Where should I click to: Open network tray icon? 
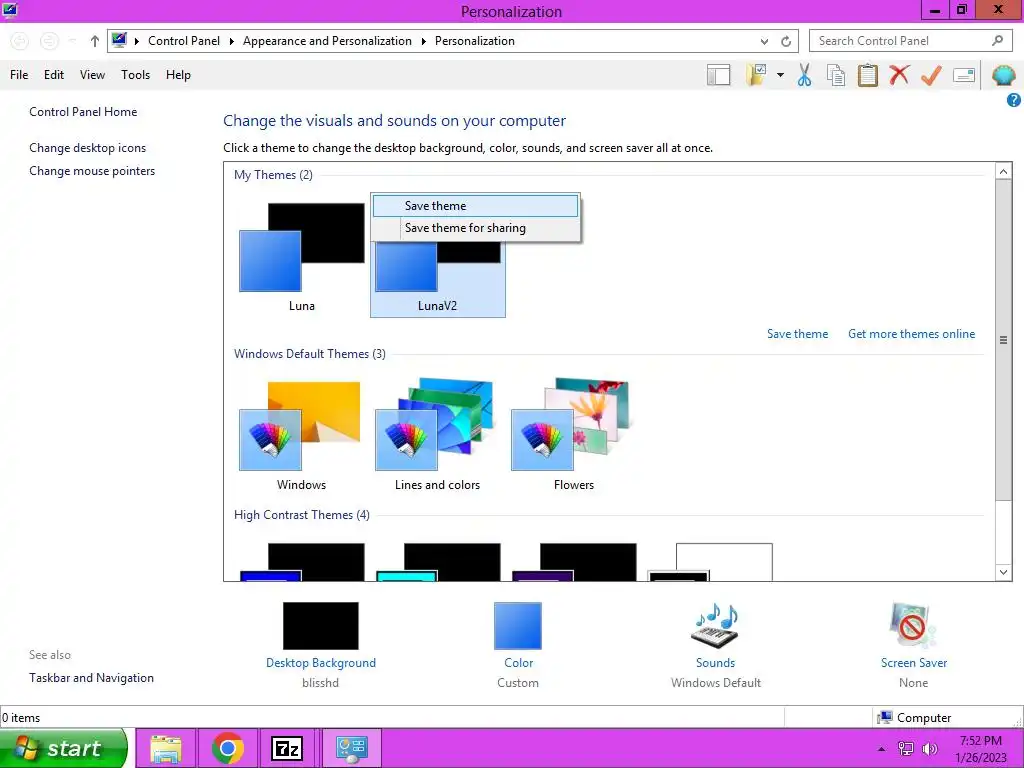(x=906, y=749)
